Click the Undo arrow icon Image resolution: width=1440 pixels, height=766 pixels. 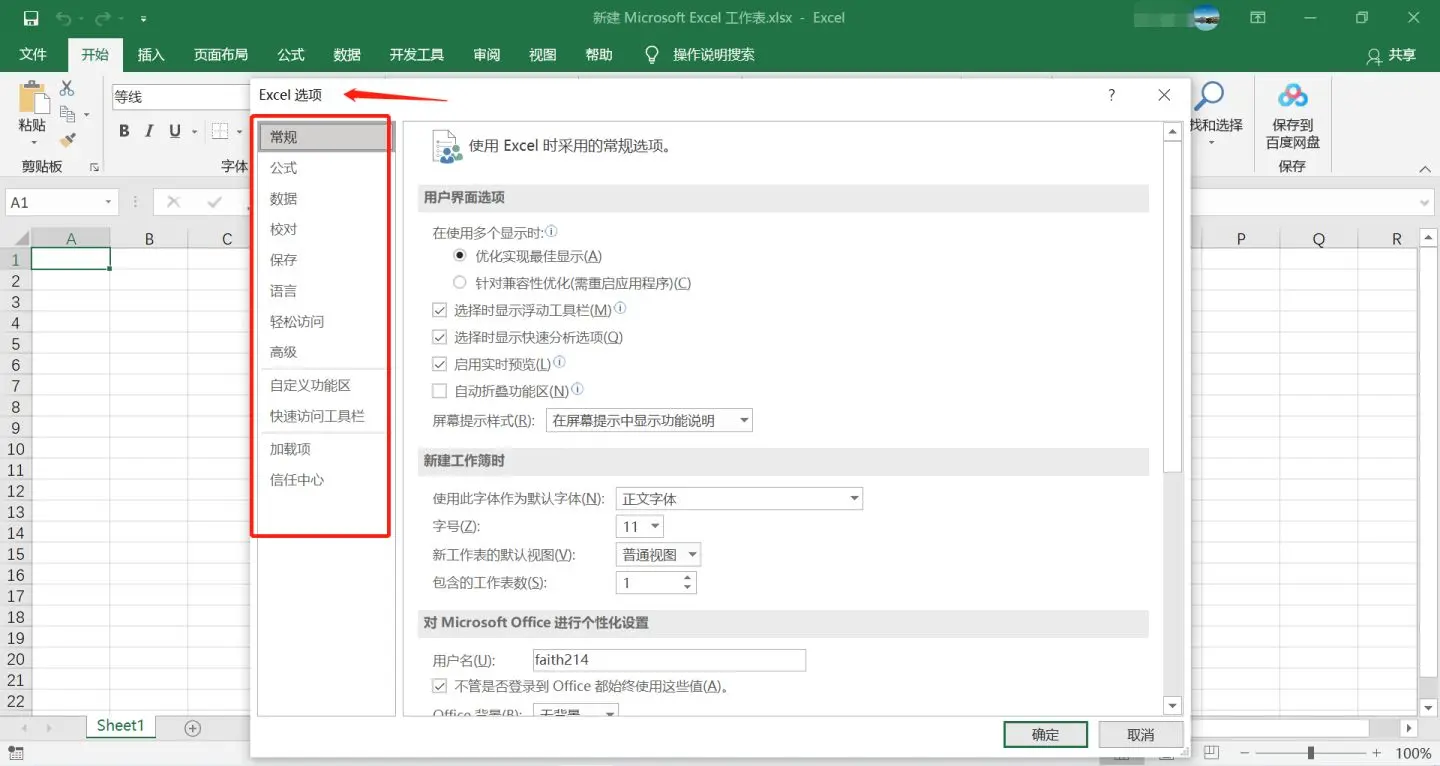pyautogui.click(x=64, y=18)
